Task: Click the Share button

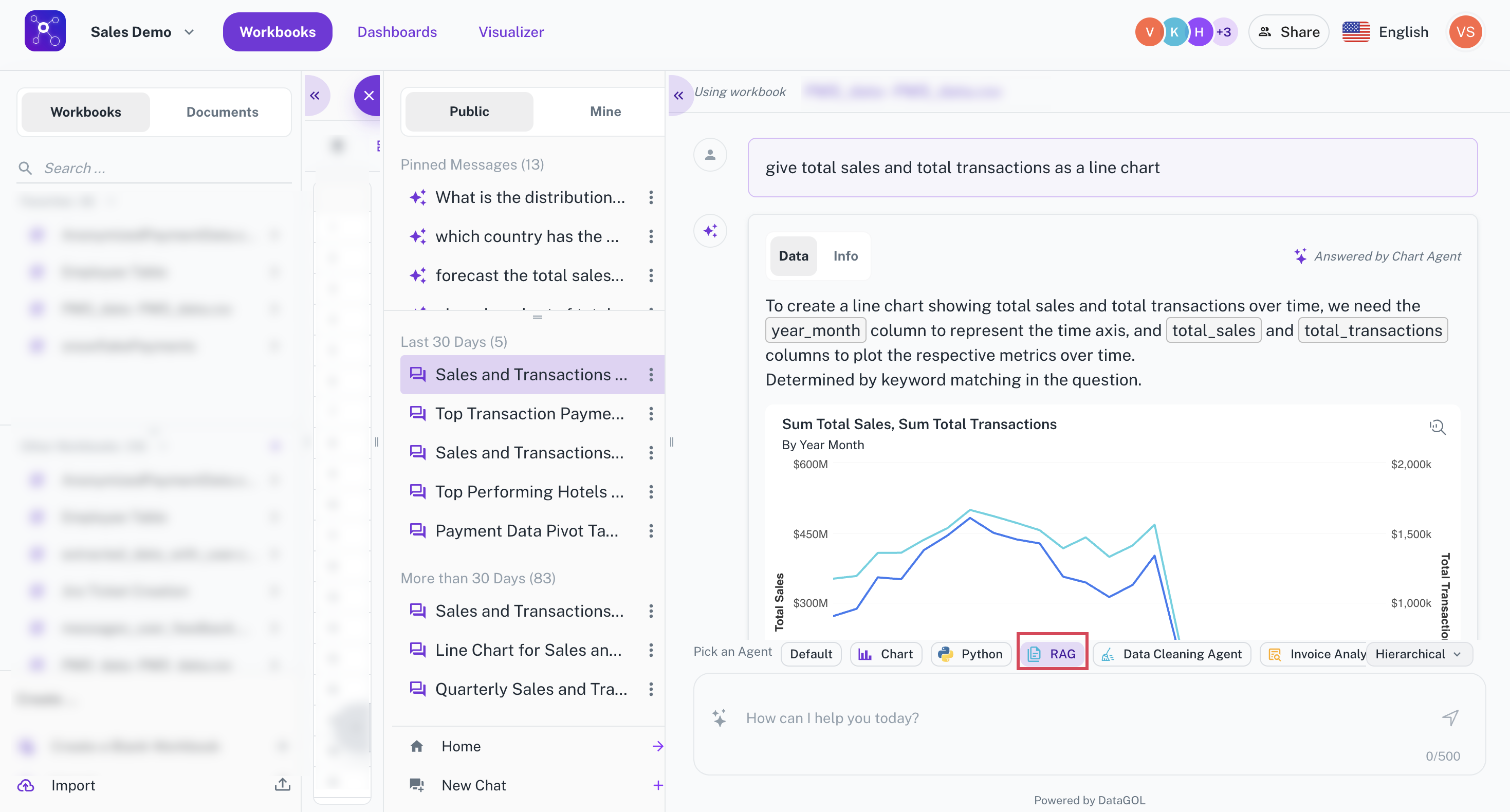Action: pos(1288,32)
